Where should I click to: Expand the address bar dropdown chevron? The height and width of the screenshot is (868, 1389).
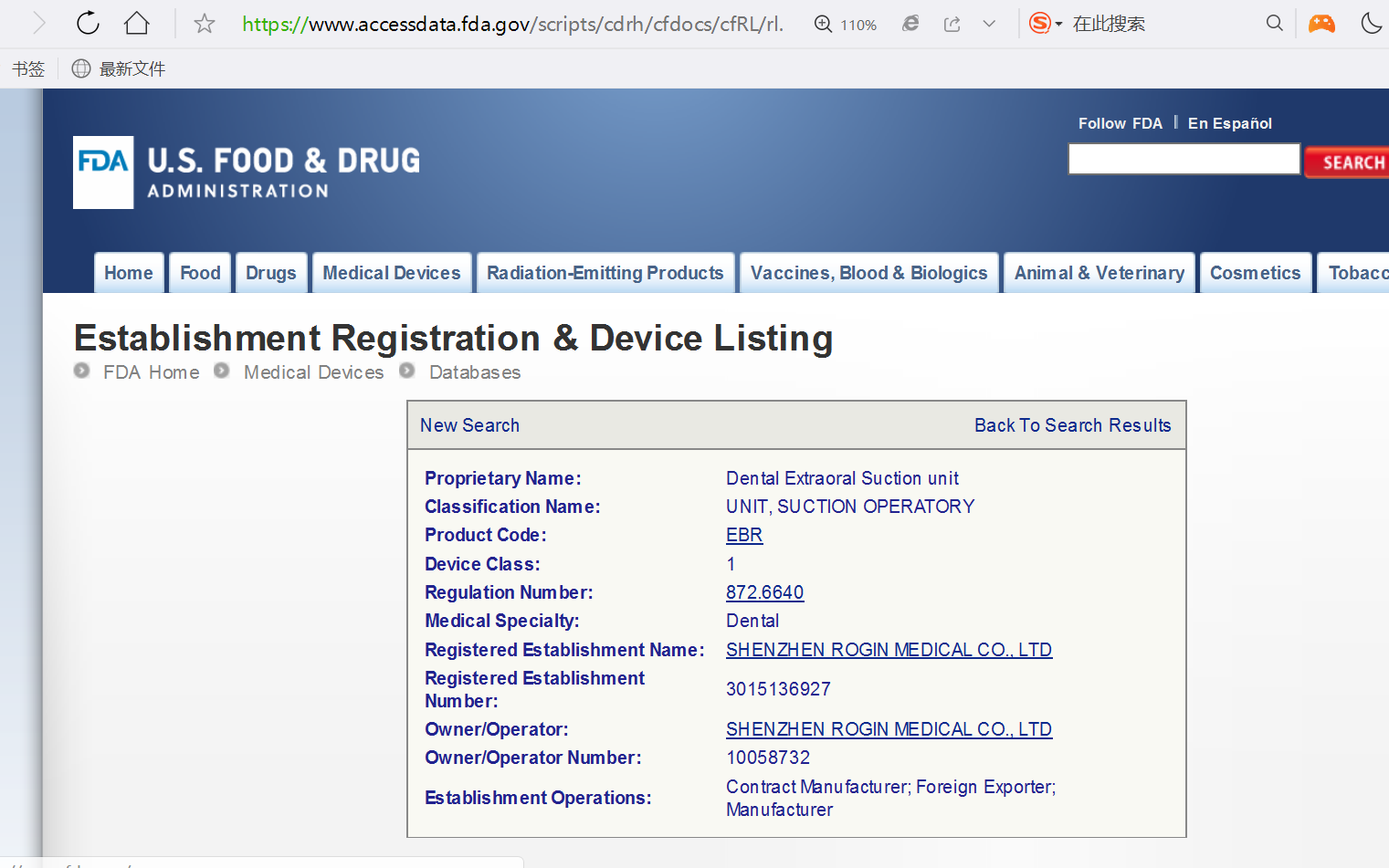point(989,24)
